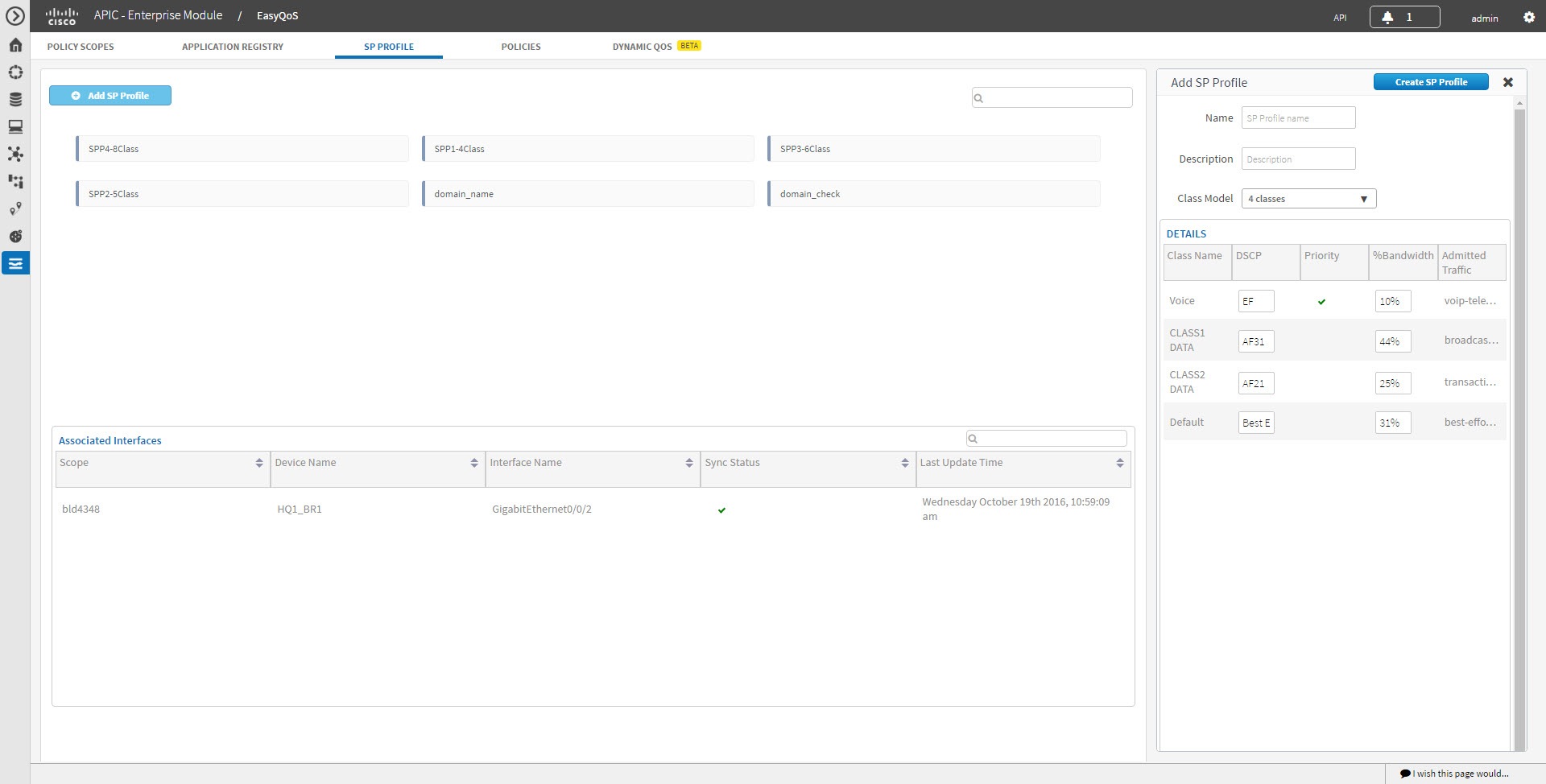Select the domain_name profile card
Screen dimensions: 1546x784
click(x=588, y=194)
